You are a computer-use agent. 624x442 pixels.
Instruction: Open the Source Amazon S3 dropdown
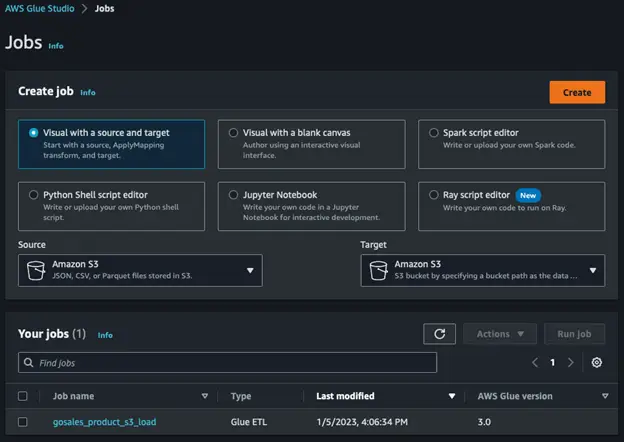[140, 271]
